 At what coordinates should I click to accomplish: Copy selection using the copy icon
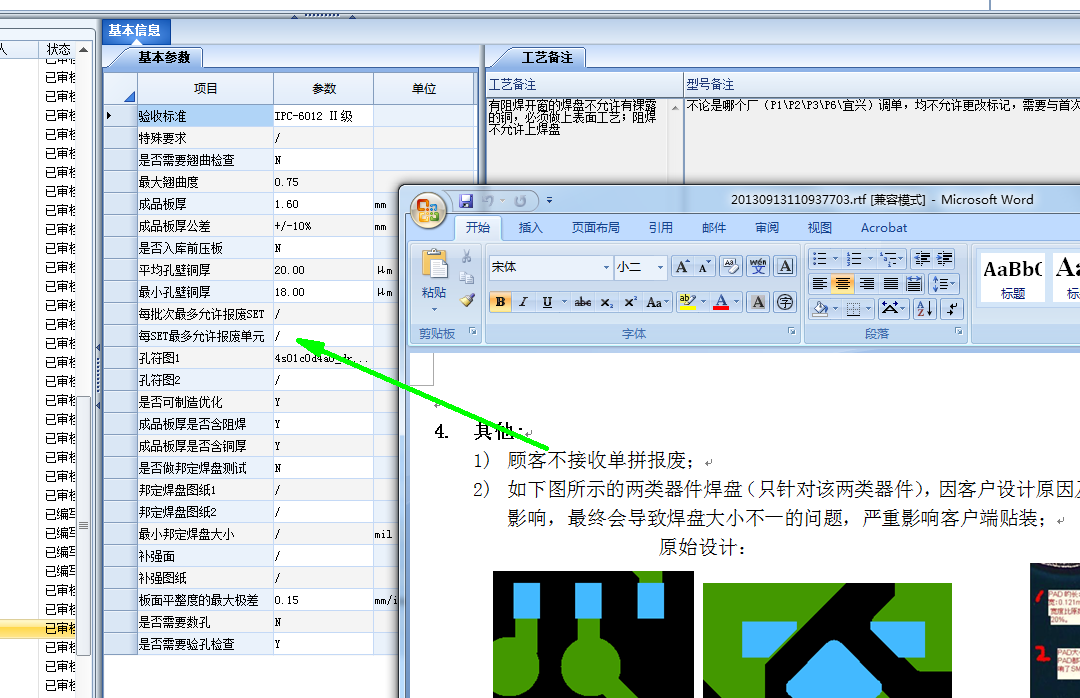tap(466, 278)
